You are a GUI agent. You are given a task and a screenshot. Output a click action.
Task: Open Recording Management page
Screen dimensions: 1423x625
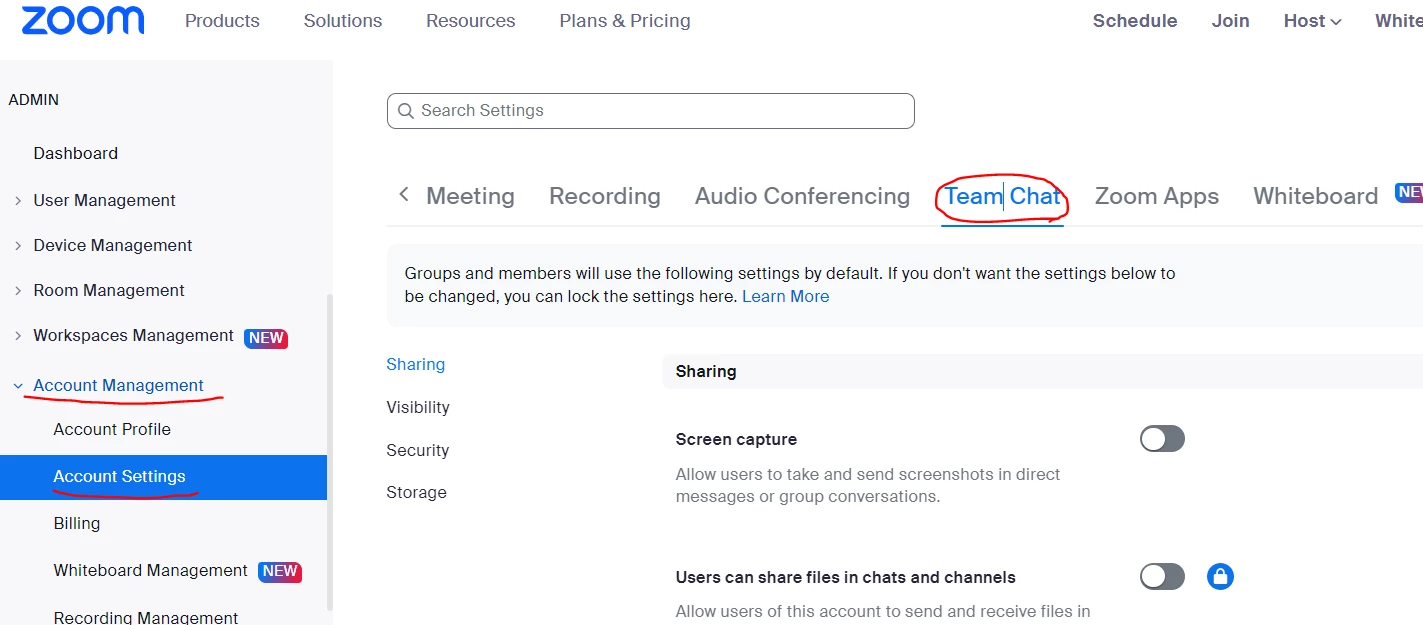(x=146, y=617)
